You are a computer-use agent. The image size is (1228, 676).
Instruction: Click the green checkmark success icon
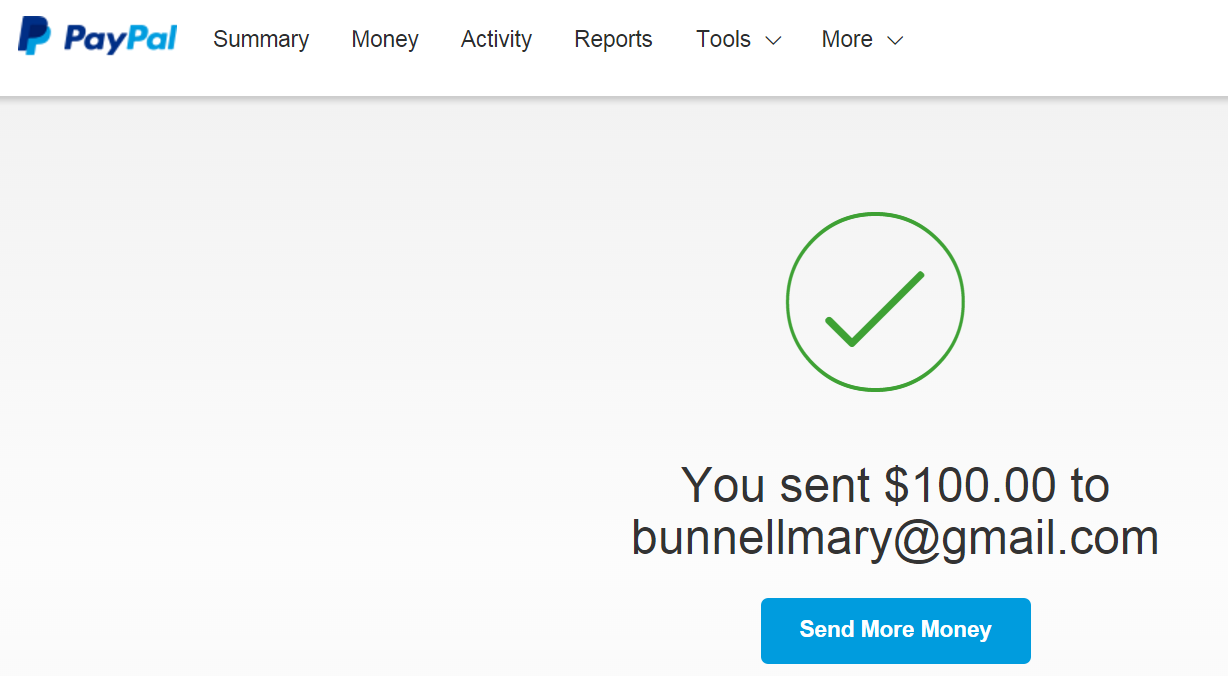click(x=874, y=308)
